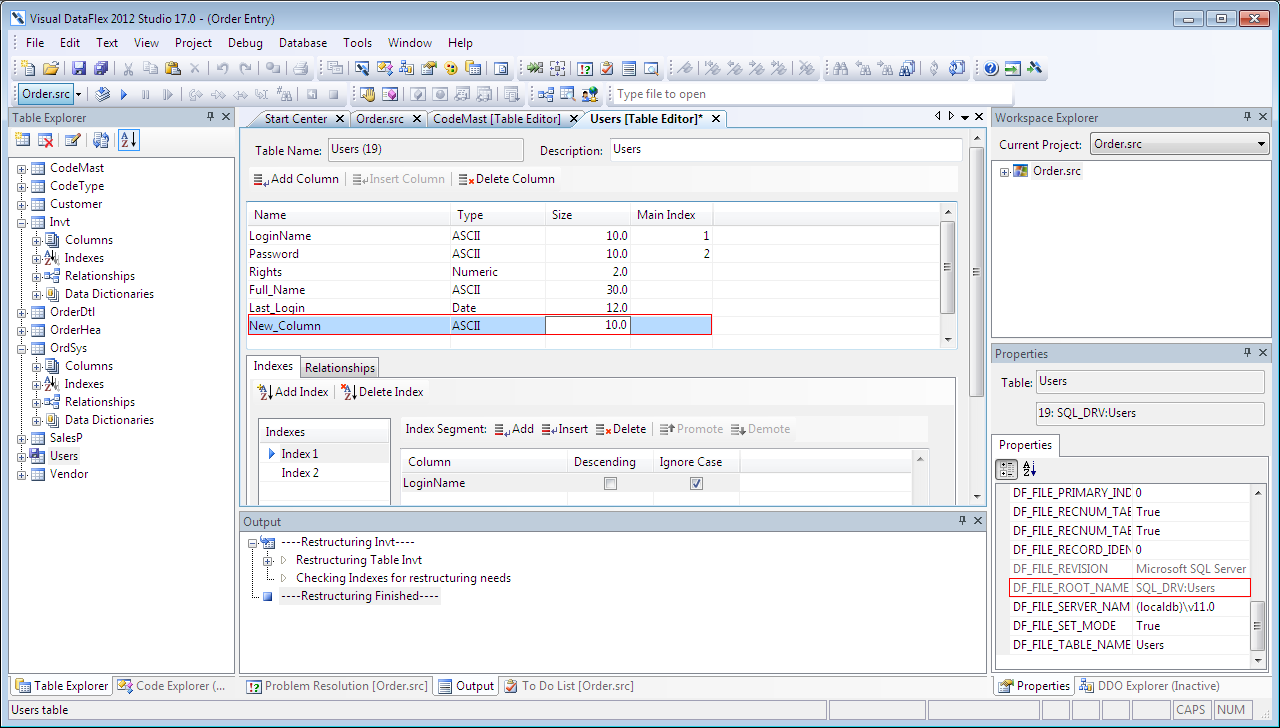
Task: Click alphabetical sort icon in Properties panel
Action: [1030, 469]
